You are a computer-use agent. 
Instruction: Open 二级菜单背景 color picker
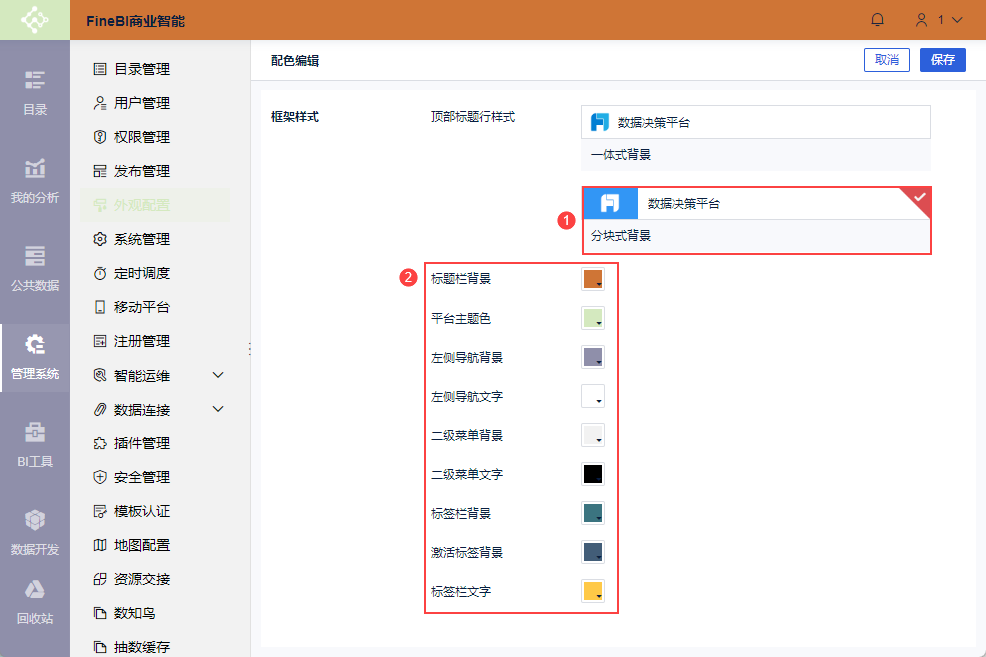coord(593,435)
